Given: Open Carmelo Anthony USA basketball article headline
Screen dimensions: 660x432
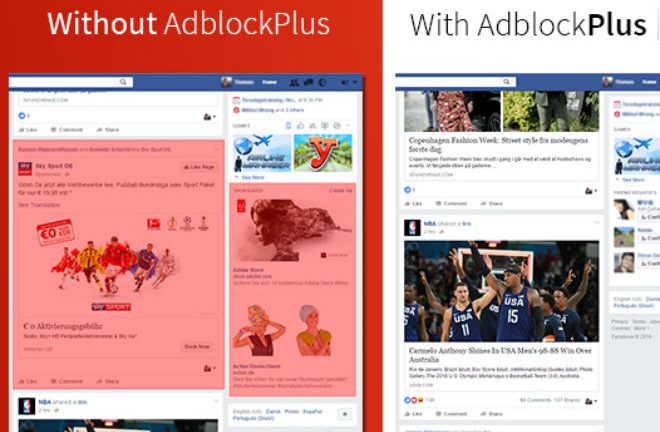Looking at the screenshot, I should [500, 355].
